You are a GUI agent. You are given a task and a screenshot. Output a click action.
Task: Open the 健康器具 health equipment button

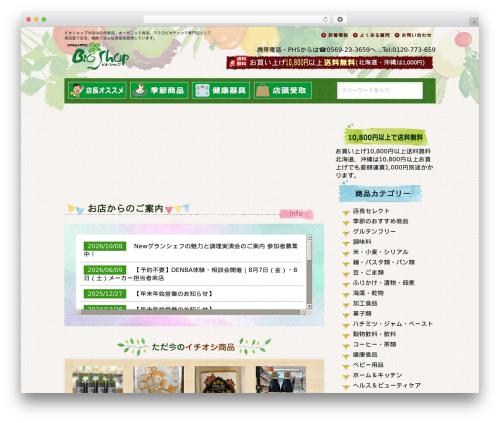pos(221,90)
